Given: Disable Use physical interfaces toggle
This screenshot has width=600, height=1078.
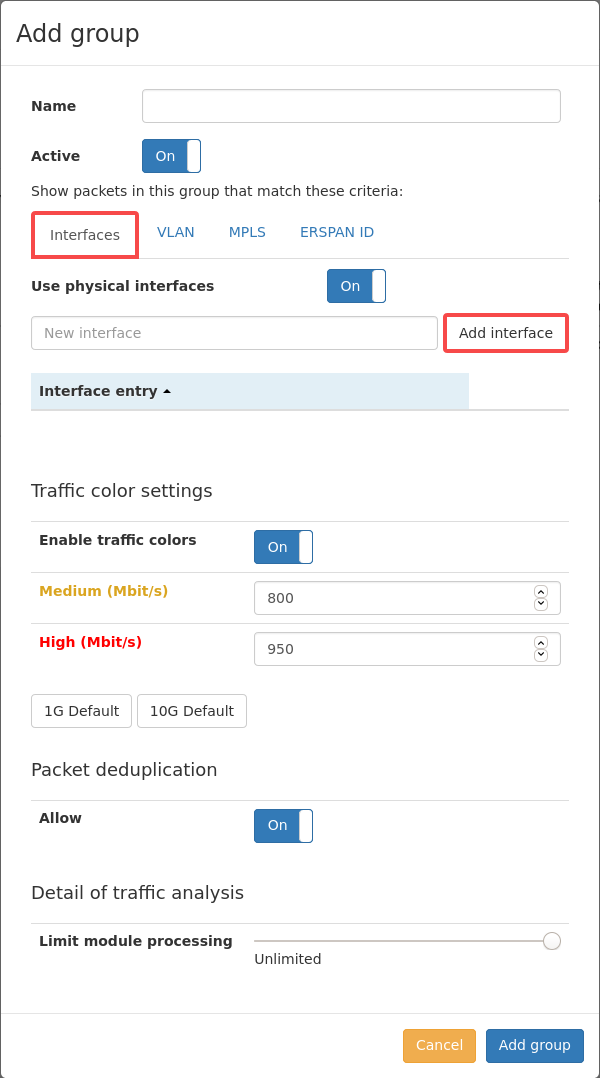Looking at the screenshot, I should pyautogui.click(x=356, y=286).
